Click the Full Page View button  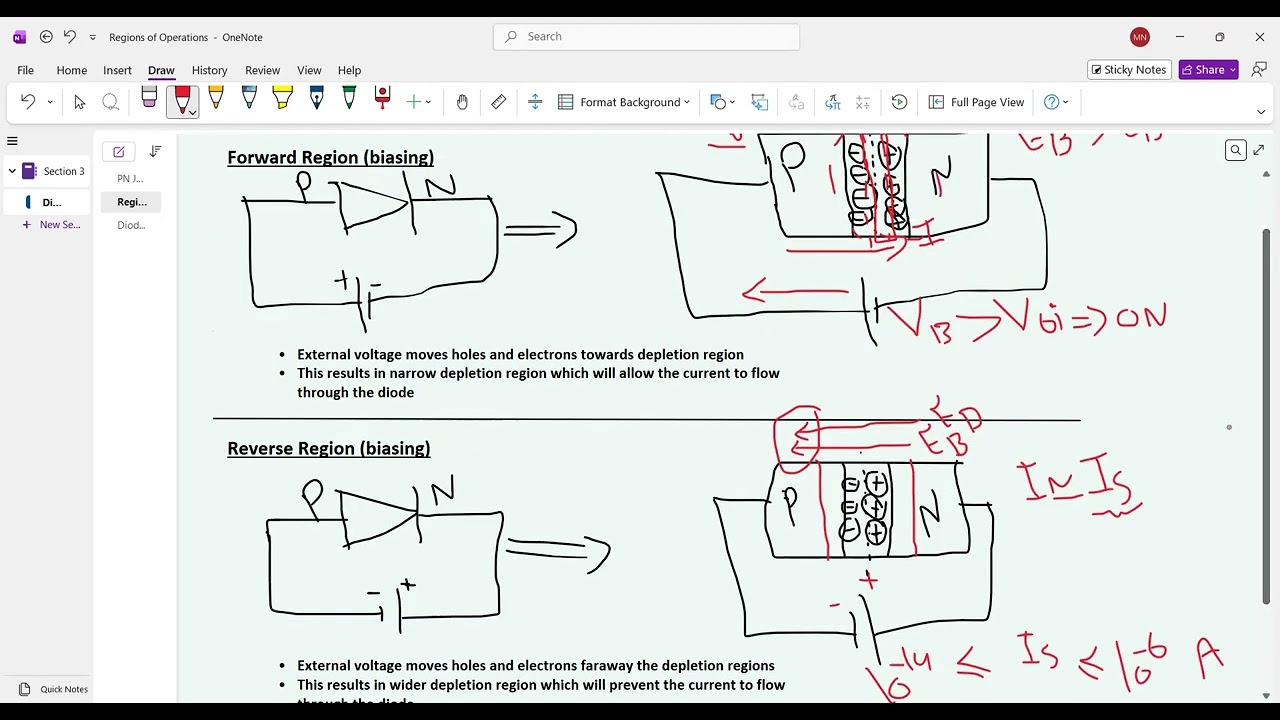pos(976,102)
